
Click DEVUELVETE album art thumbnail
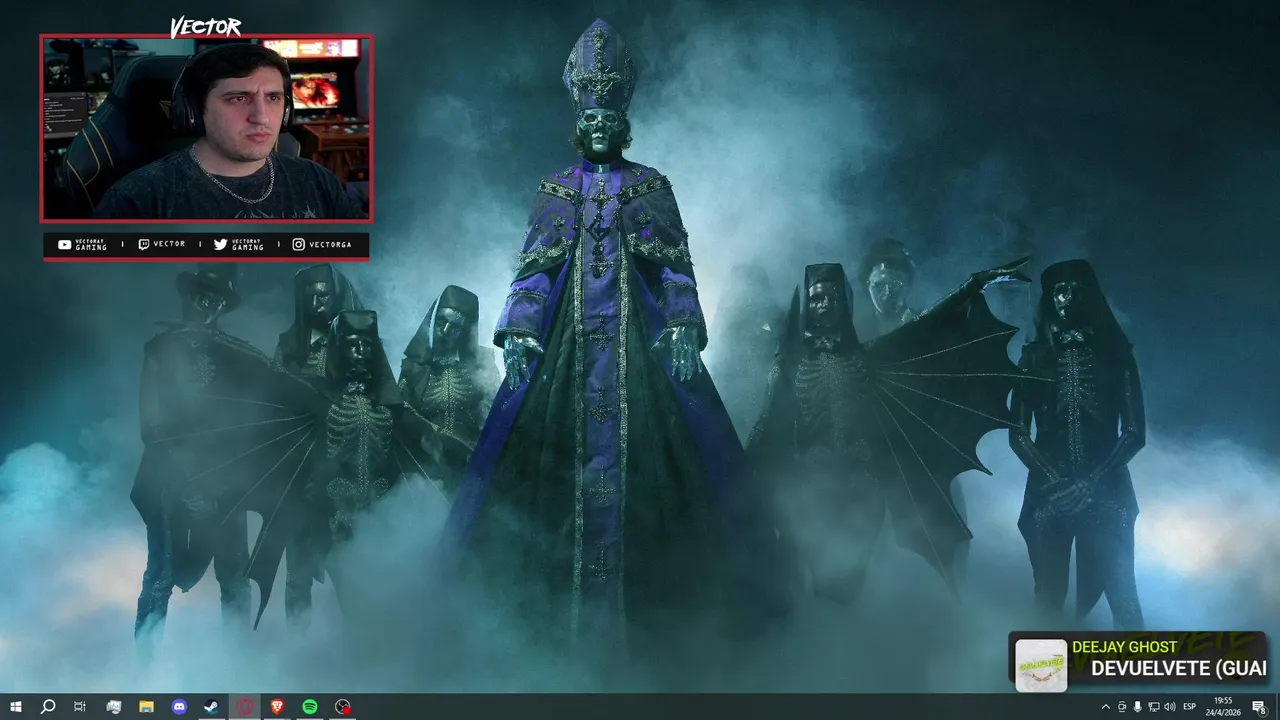[x=1041, y=665]
